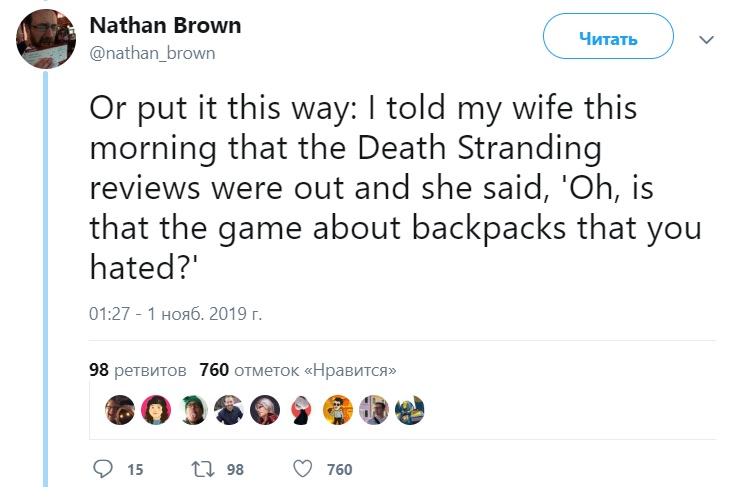Like the tweet with the heart icon
The image size is (744, 487).
[305, 469]
